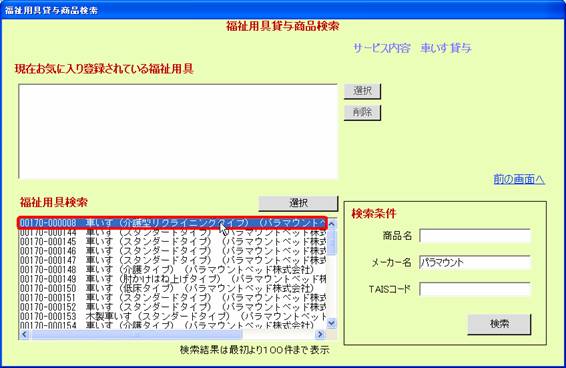Click the list's scroll up arrow
Viewport: 566px width, 368px height.
tap(331, 224)
